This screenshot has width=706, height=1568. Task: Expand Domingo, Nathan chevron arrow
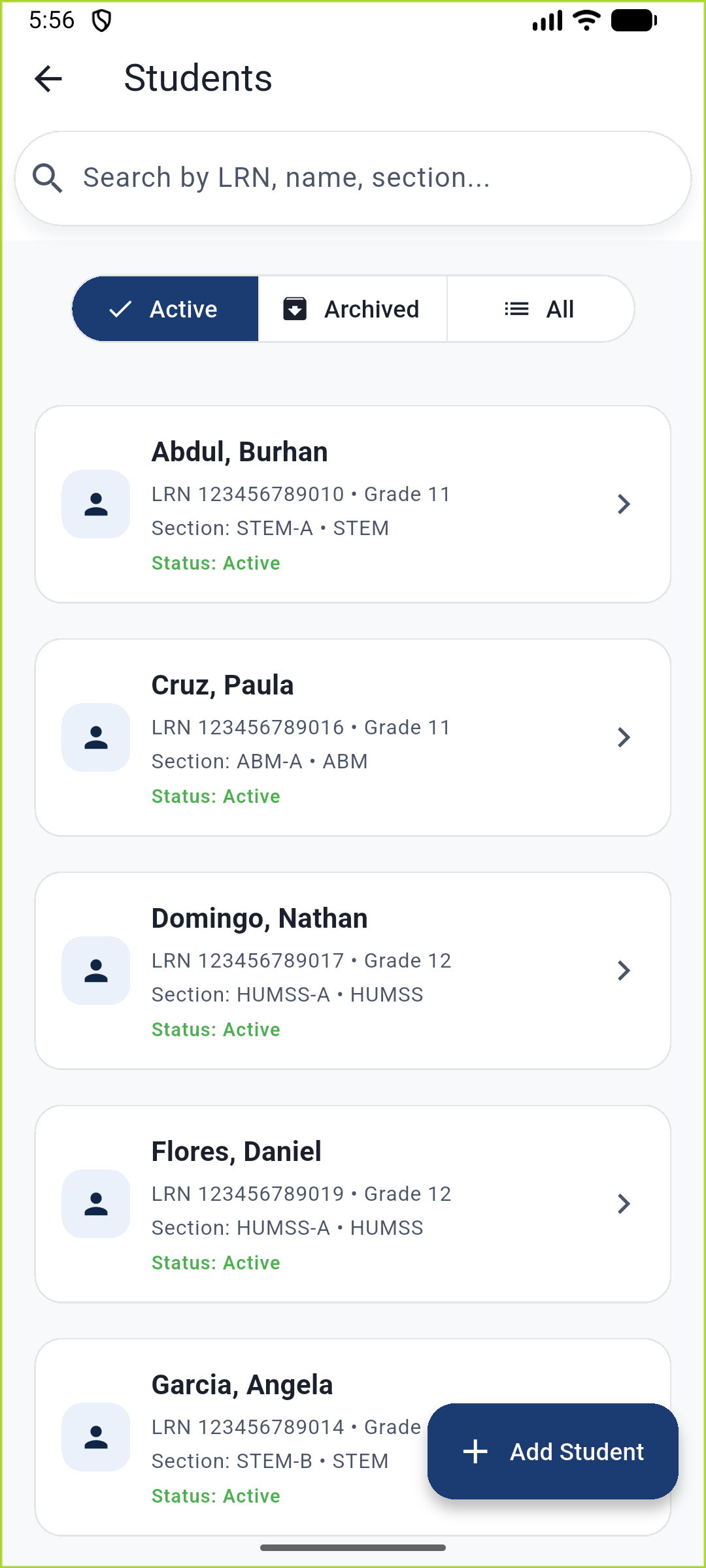(x=624, y=971)
